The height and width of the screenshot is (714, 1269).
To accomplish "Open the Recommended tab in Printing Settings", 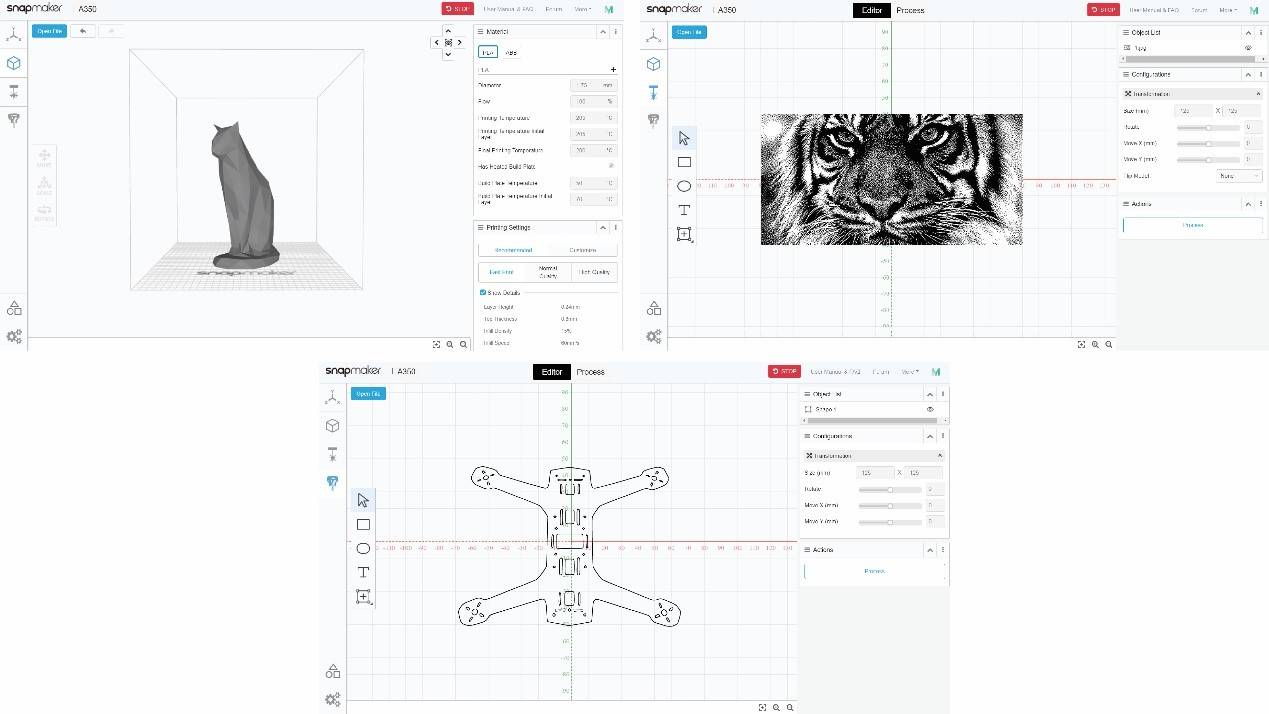I will tap(513, 250).
